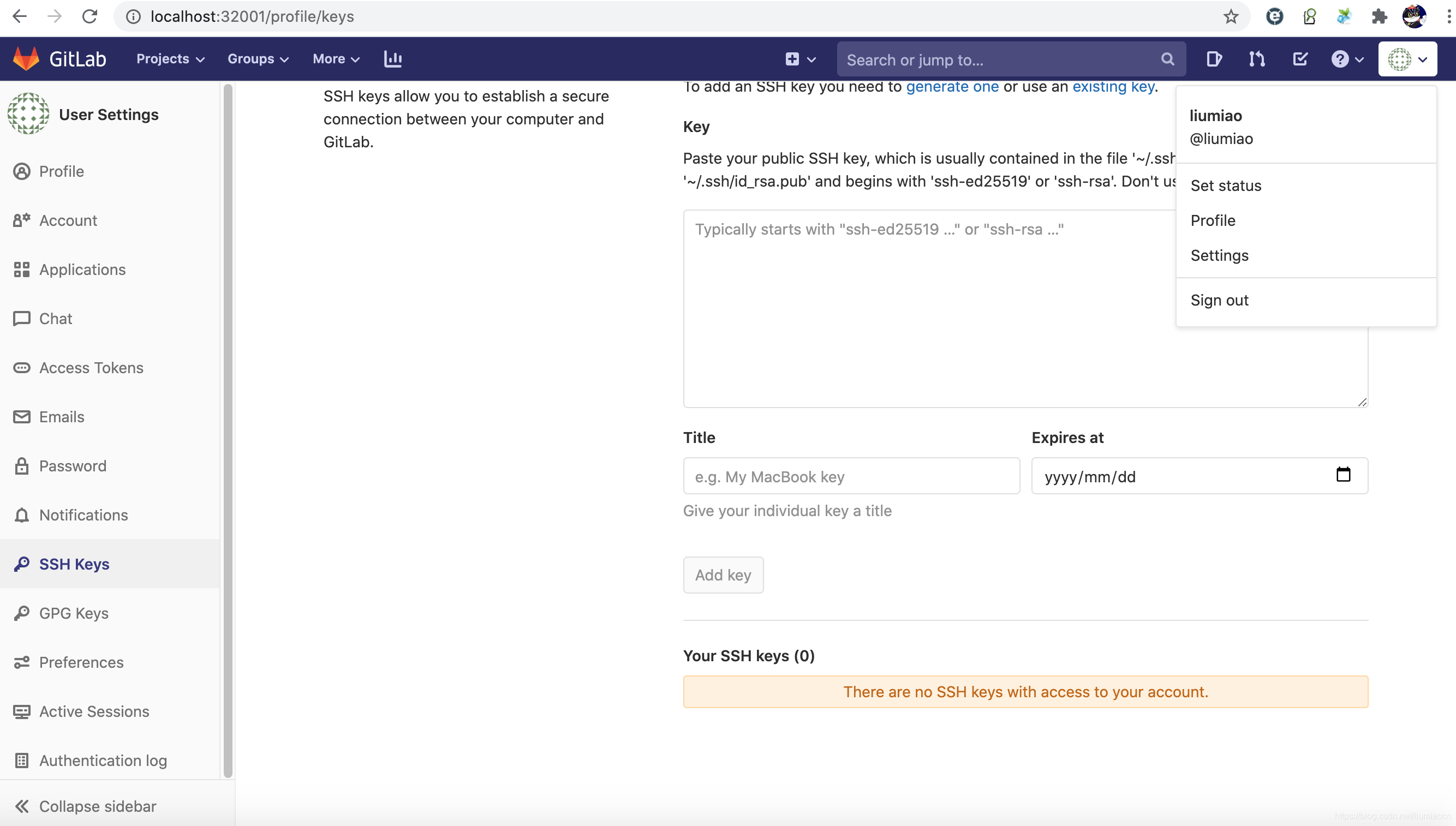The image size is (1456, 826).
Task: Expand the More navigation dropdown
Action: 335,58
